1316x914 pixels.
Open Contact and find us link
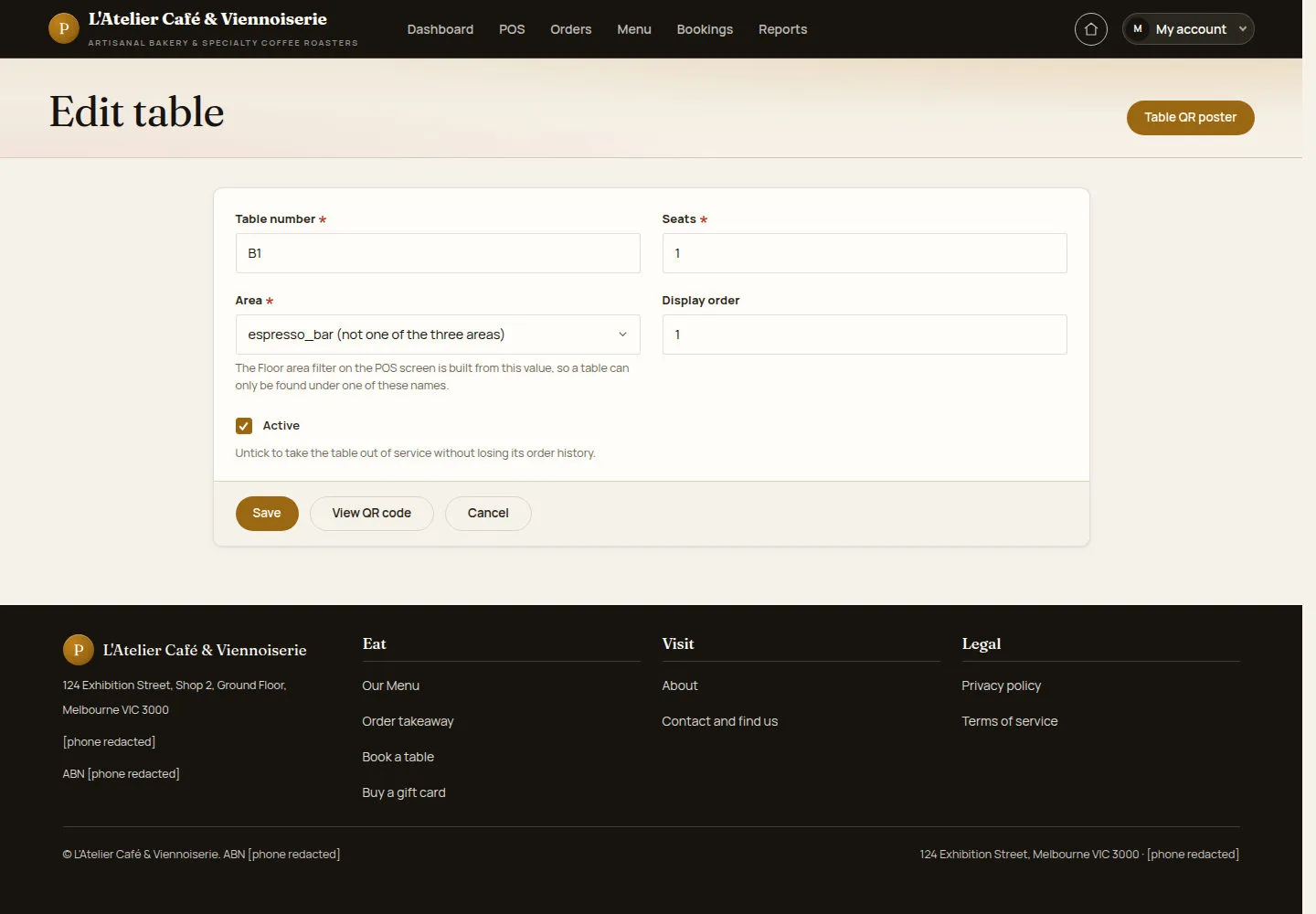tap(720, 721)
